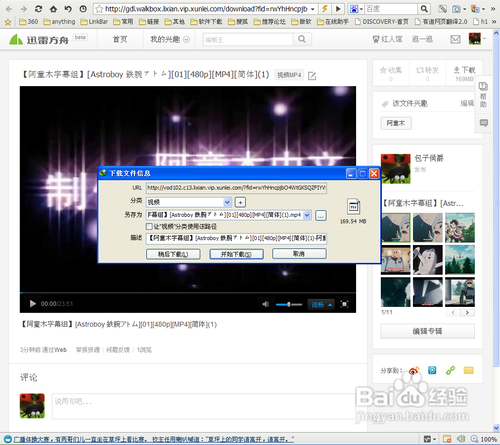Click the user avatar in the site header
Screen dimensions: 500x445
pyautogui.click(x=475, y=39)
